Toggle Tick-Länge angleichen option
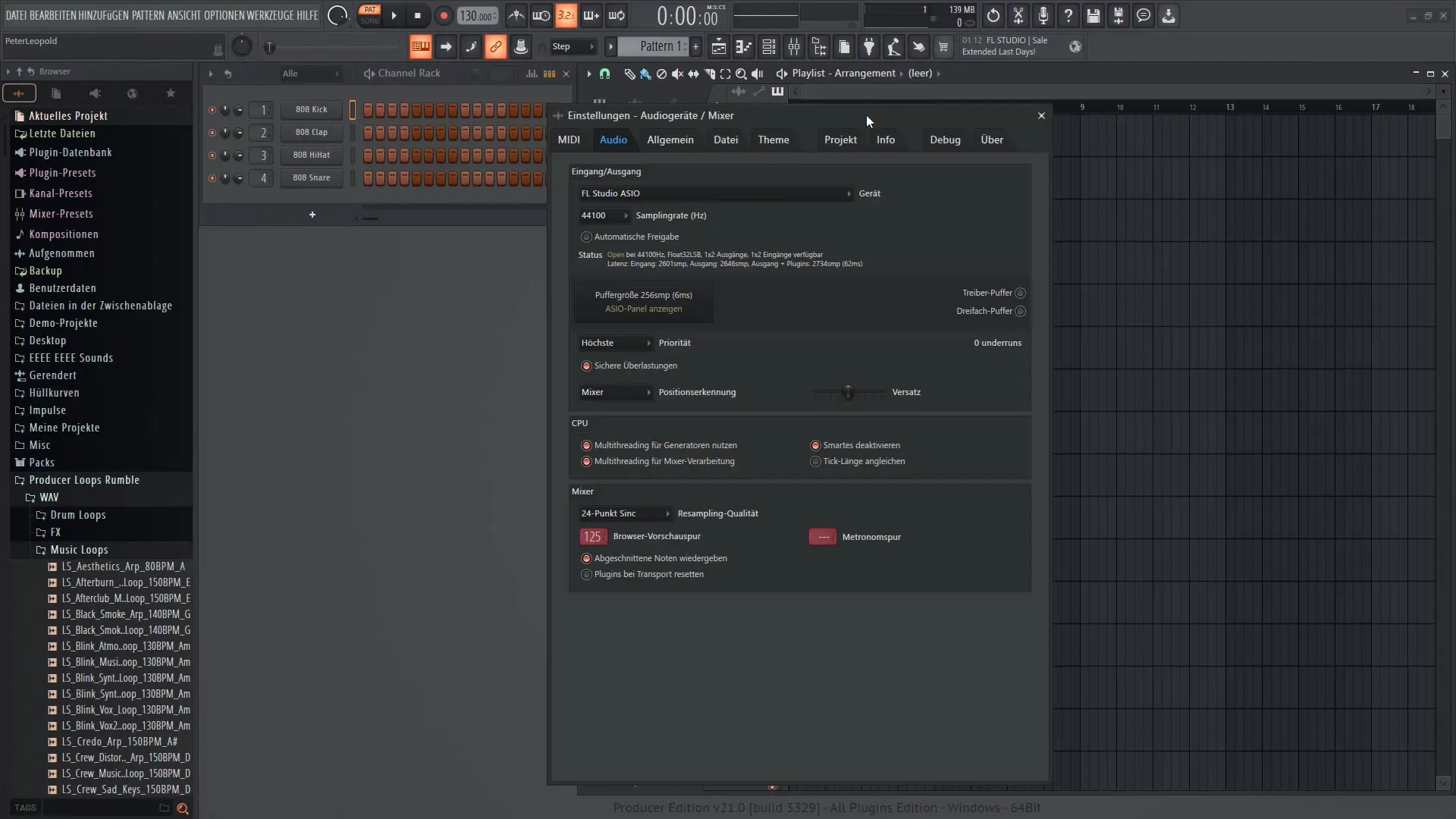 coord(815,462)
